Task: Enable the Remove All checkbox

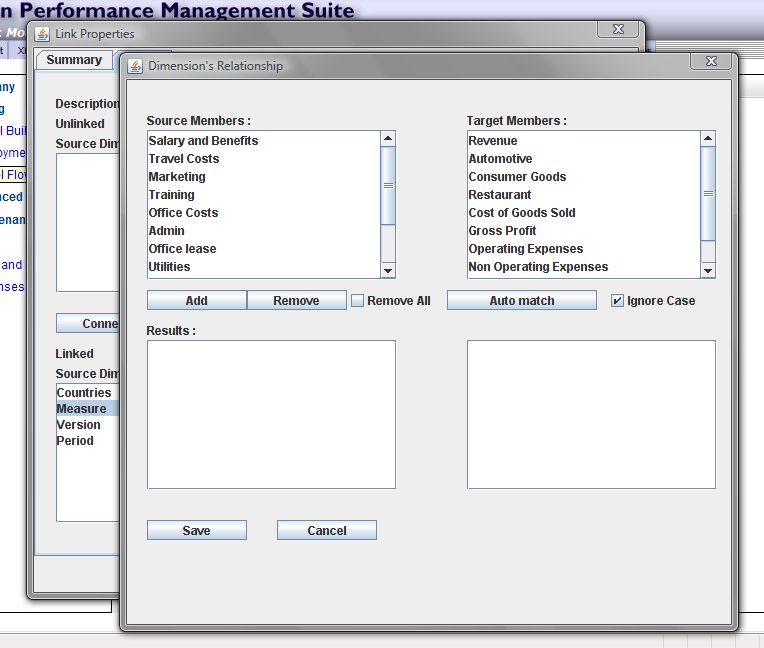Action: point(357,301)
